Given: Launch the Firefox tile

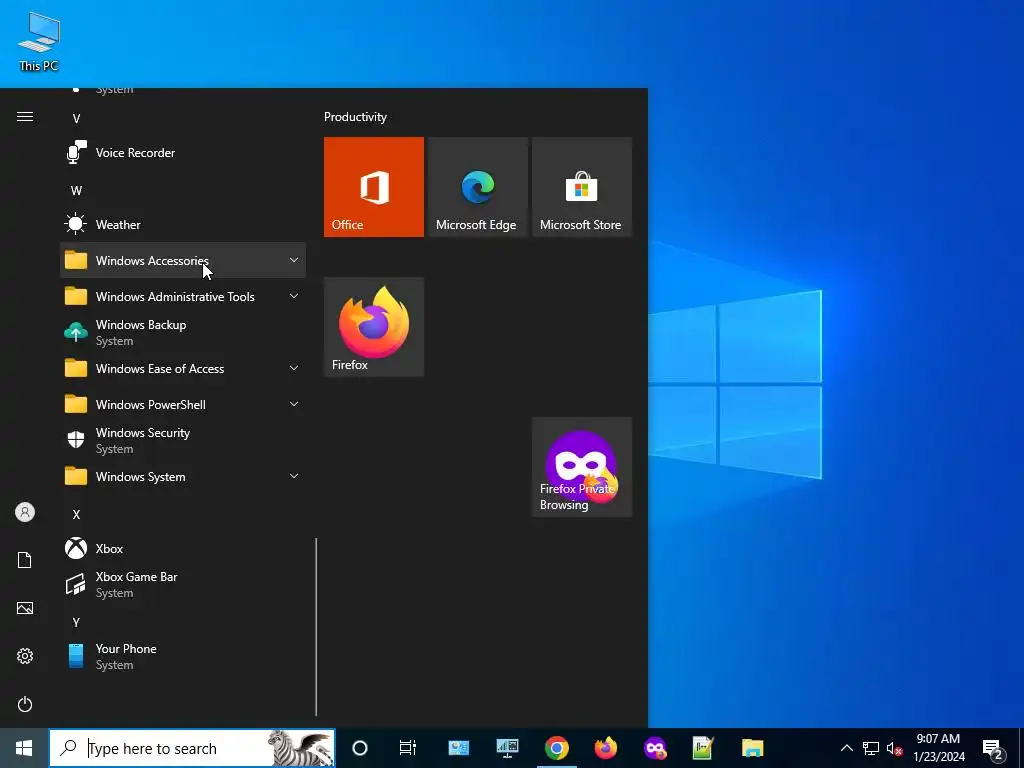Looking at the screenshot, I should (374, 327).
